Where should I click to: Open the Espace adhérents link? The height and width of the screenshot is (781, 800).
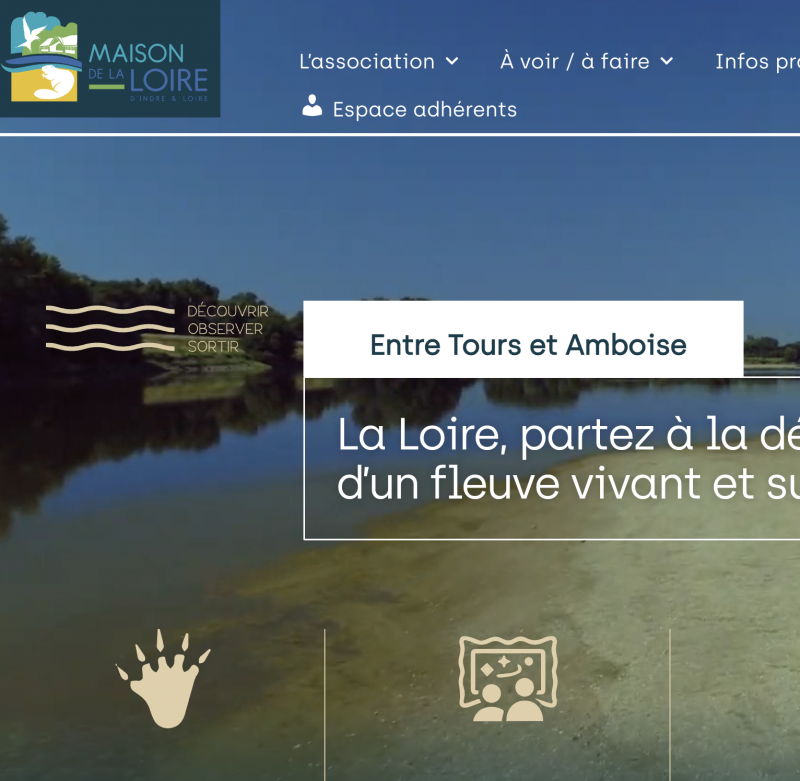click(424, 109)
